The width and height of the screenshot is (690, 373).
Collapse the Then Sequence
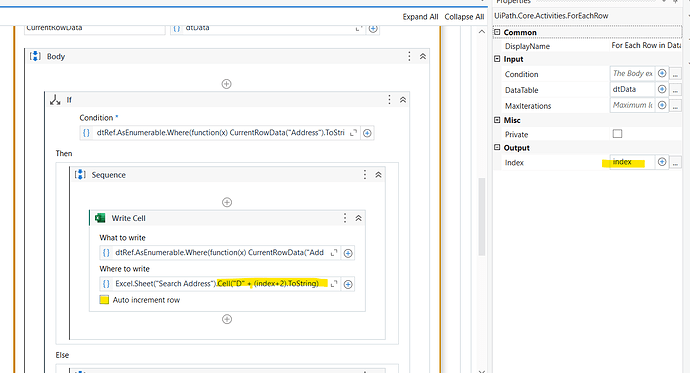tap(378, 175)
